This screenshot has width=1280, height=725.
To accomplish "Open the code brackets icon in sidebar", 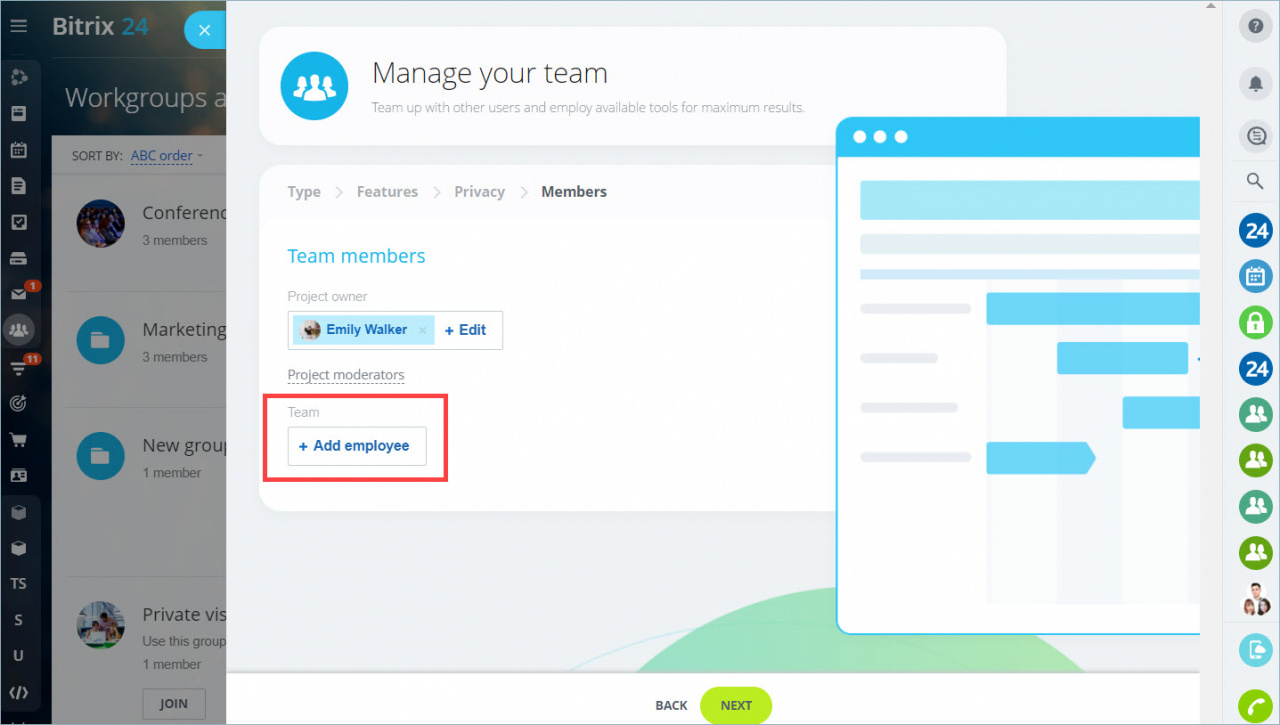I will click(x=18, y=692).
